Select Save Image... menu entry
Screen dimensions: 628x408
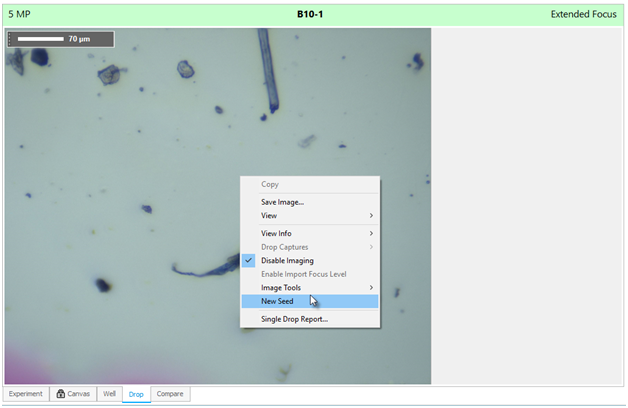(310, 202)
